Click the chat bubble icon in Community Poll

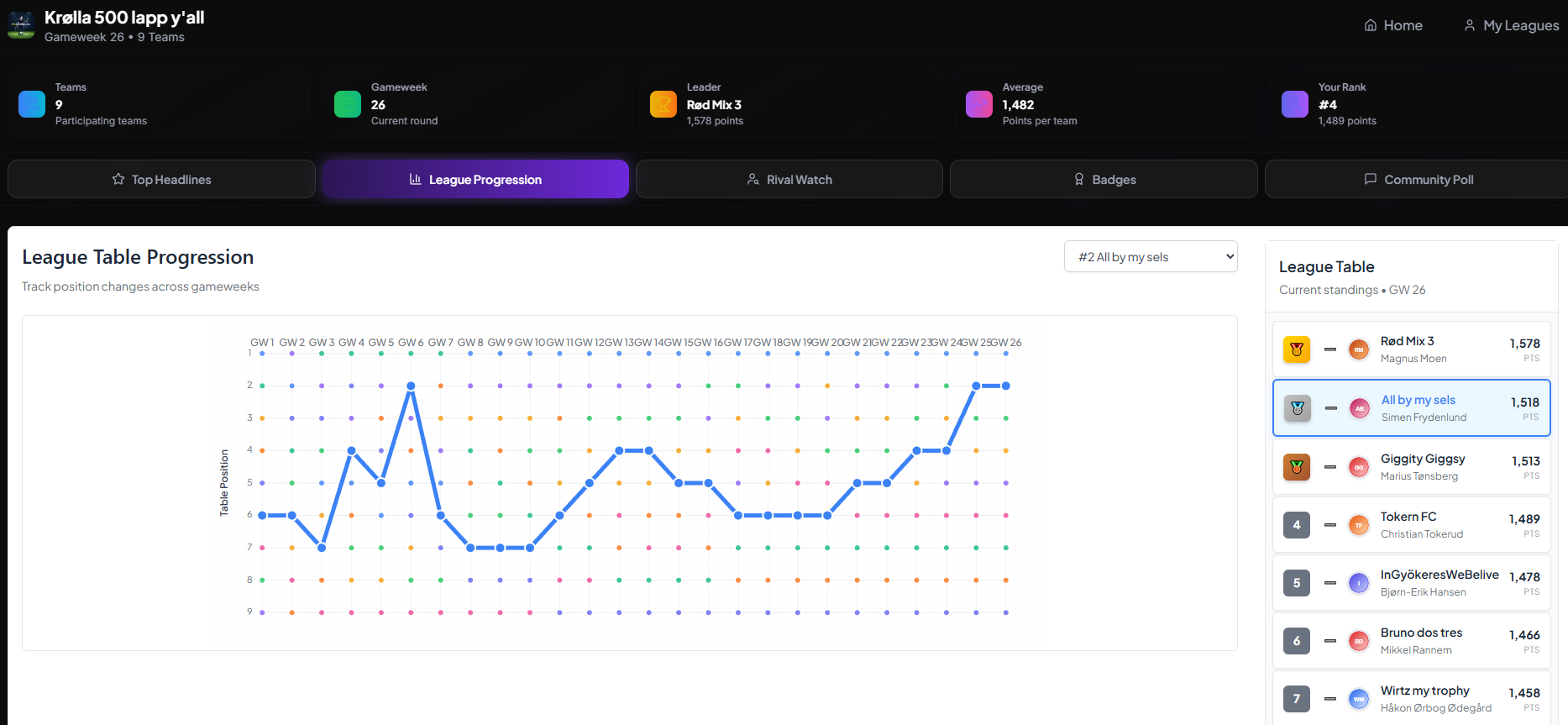(x=1371, y=179)
